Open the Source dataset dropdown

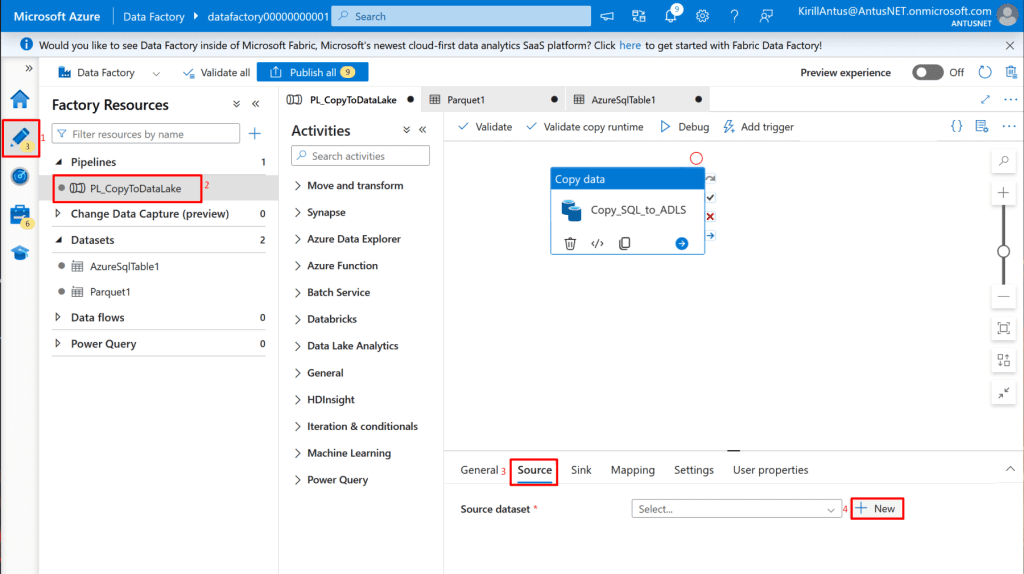pos(737,509)
